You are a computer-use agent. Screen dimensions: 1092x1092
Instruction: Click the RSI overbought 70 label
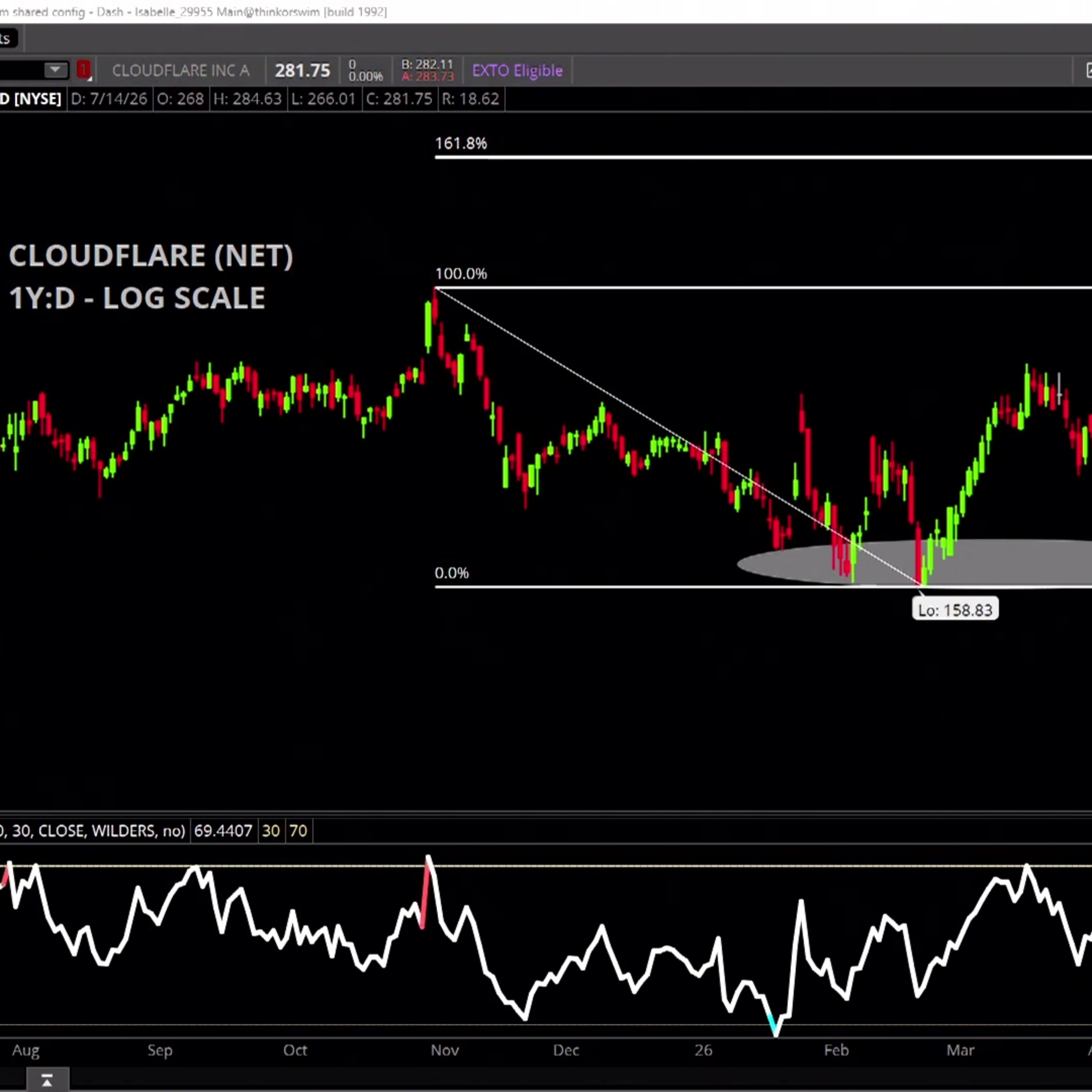pyautogui.click(x=298, y=830)
